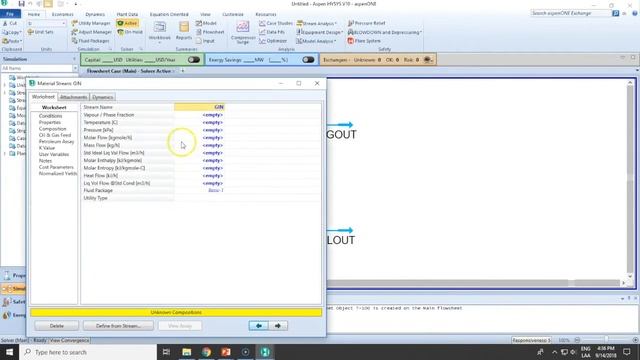This screenshot has width=640, height=360.
Task: Toggle the Capital/Utilities economics switch
Action: [x=194, y=60]
